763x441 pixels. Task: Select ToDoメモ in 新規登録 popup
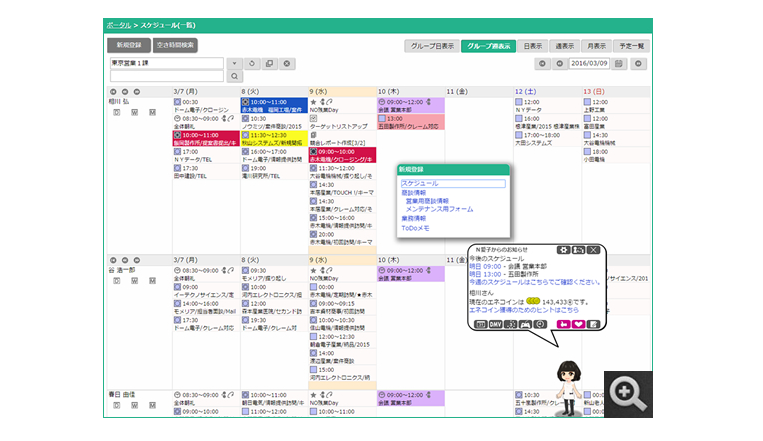[415, 228]
